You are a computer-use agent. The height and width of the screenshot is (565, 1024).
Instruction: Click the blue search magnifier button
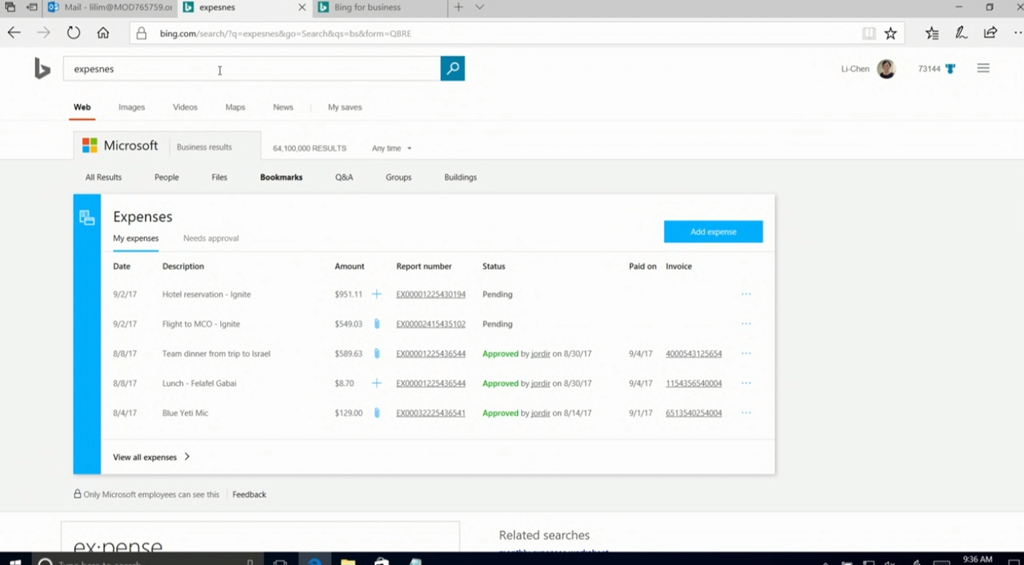(452, 69)
